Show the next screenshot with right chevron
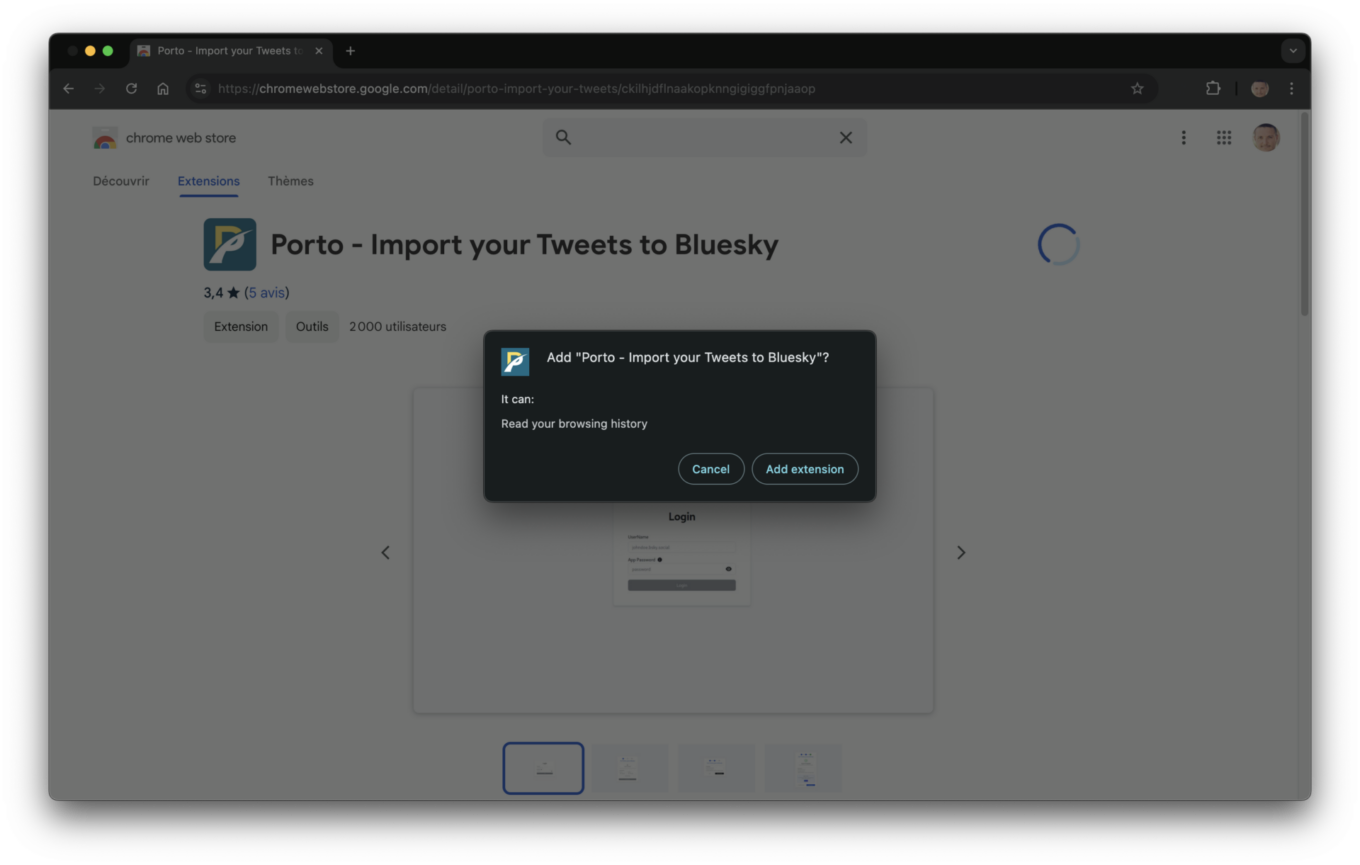This screenshot has height=865, width=1360. 961,552
